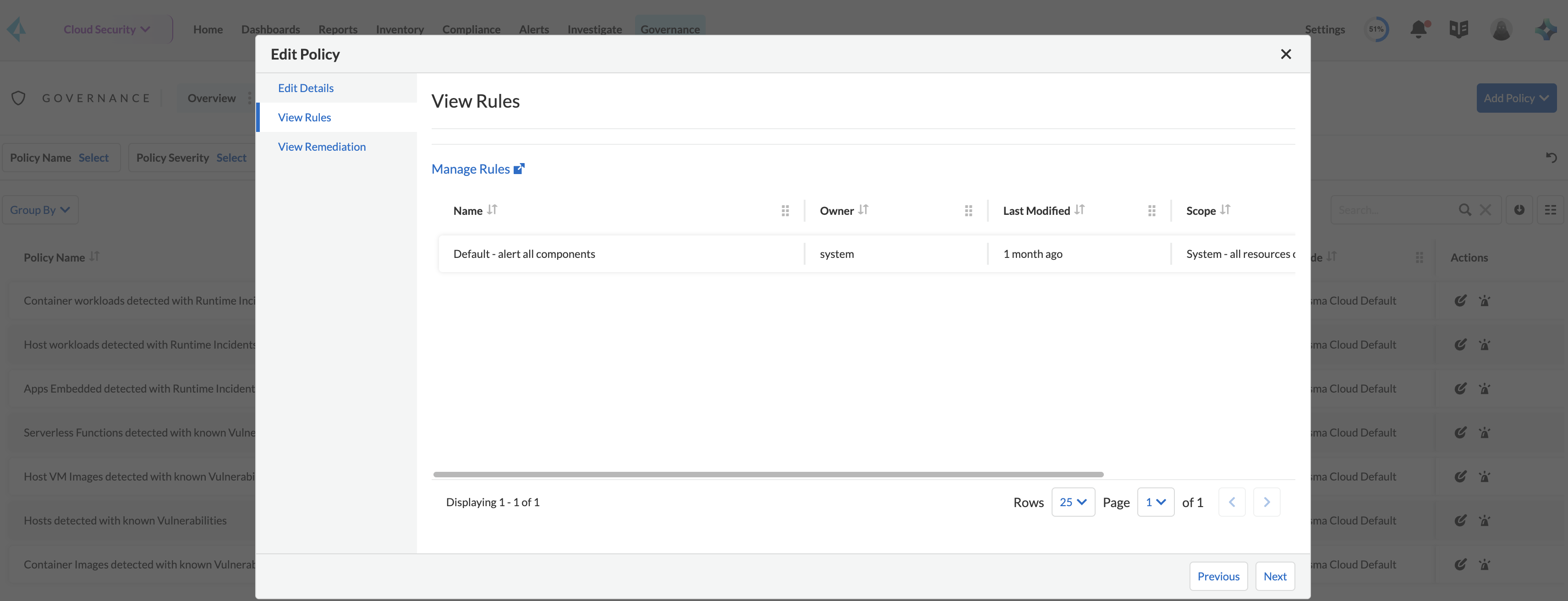The image size is (1568, 601).
Task: Select the 'Default - alert all components' rule
Action: (x=867, y=254)
